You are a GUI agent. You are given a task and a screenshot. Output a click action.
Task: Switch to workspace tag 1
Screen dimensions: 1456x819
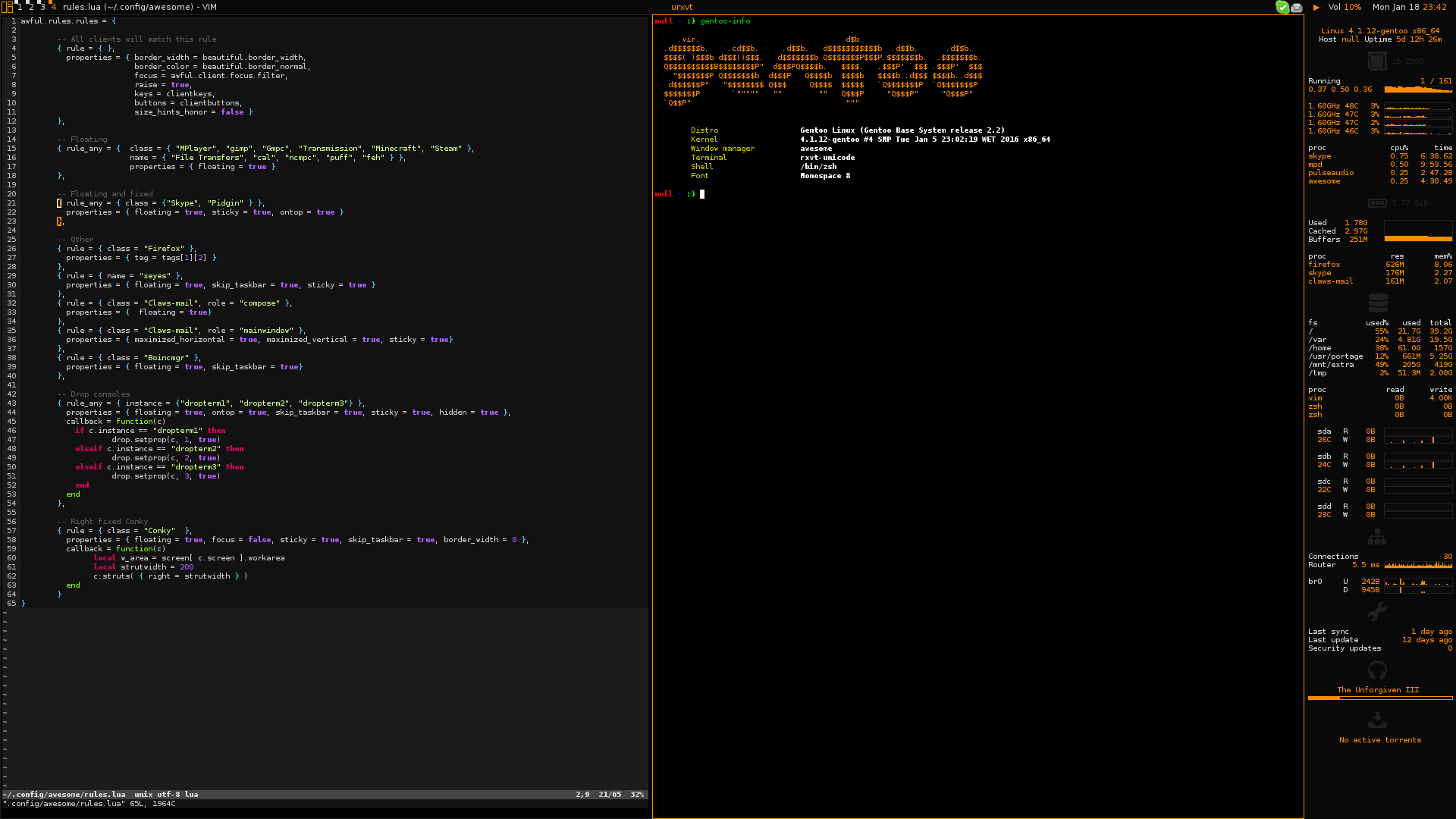coord(20,7)
